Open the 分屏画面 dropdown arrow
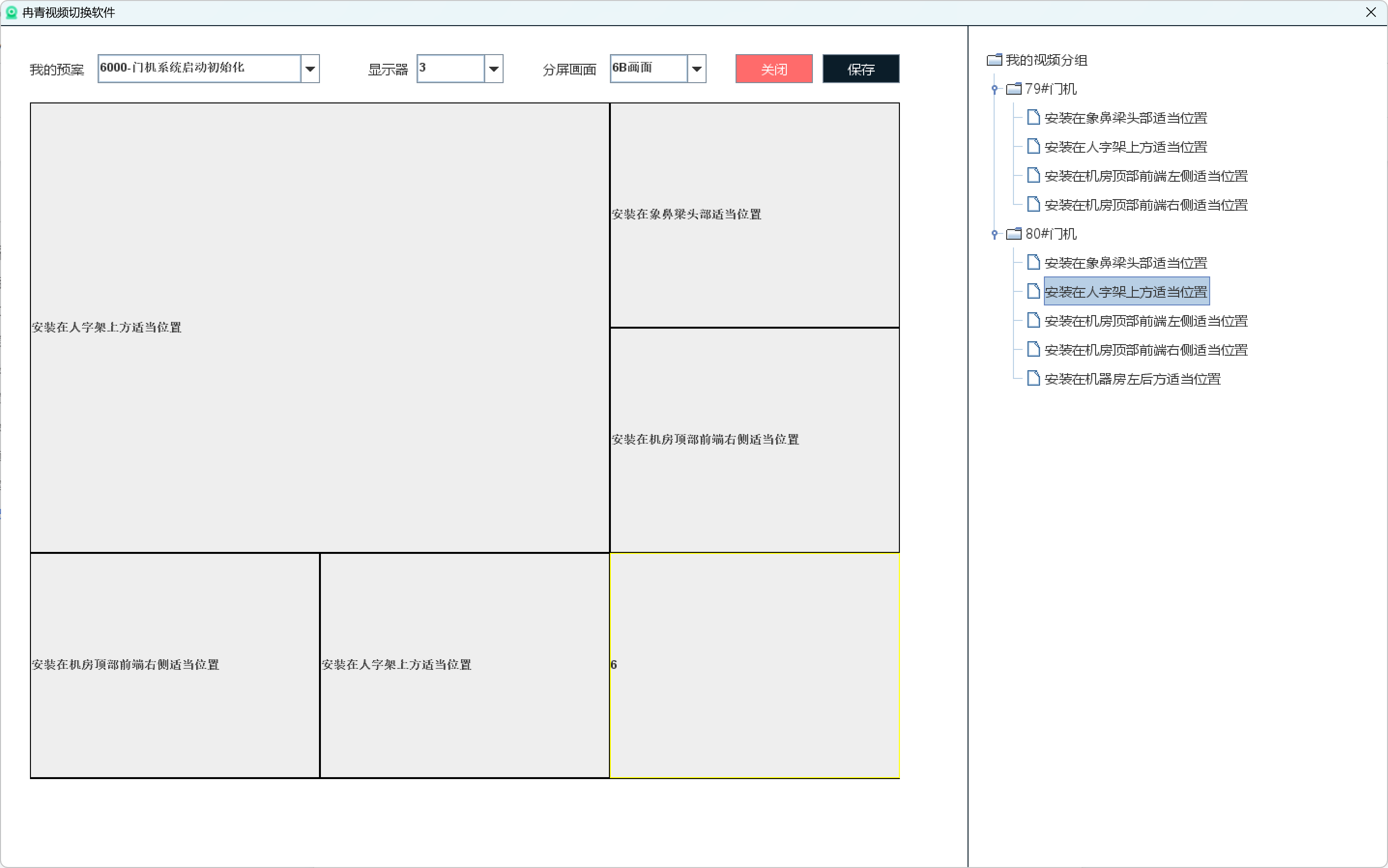The height and width of the screenshot is (868, 1388). 696,69
